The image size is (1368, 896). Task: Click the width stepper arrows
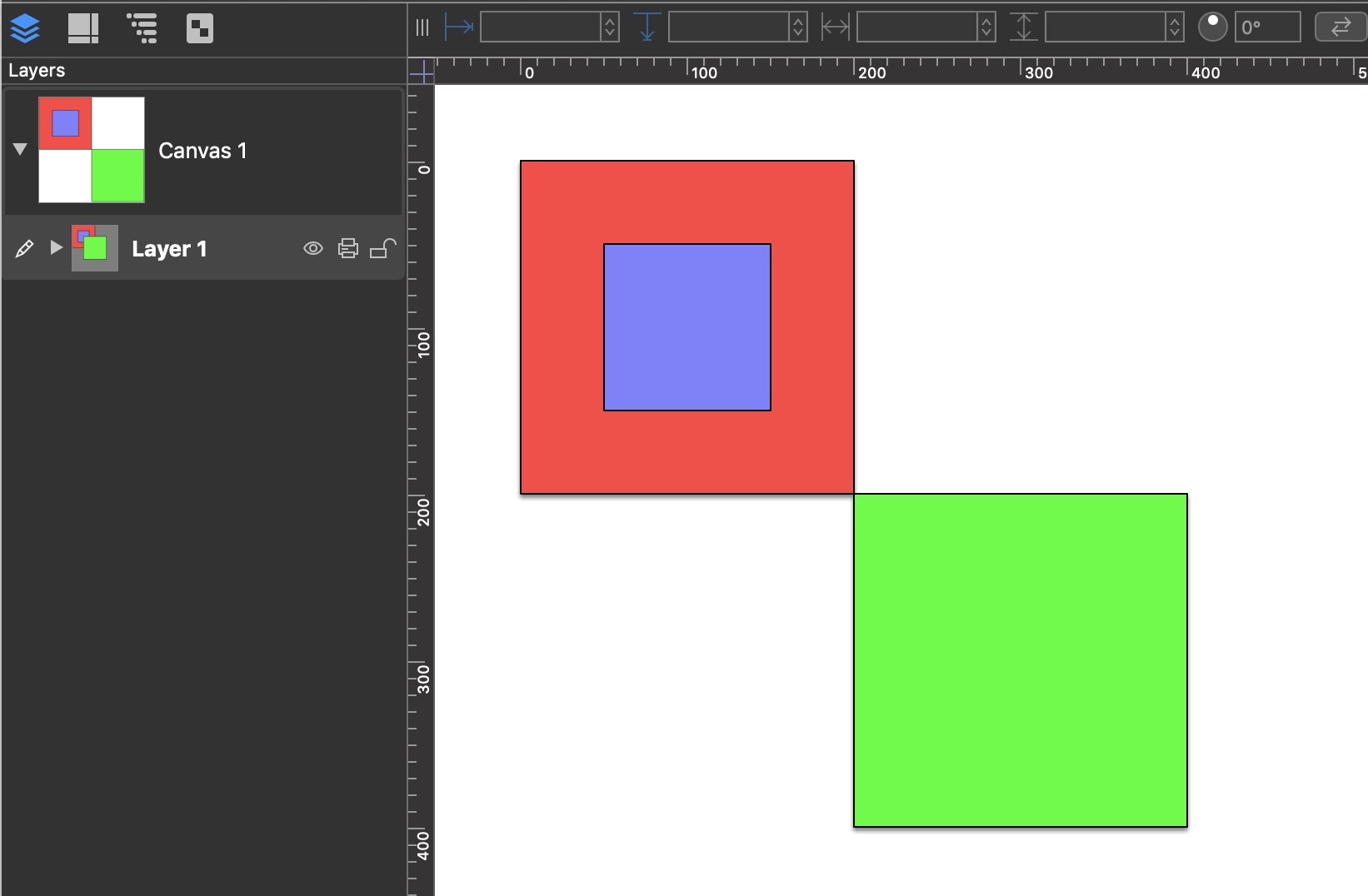click(987, 27)
